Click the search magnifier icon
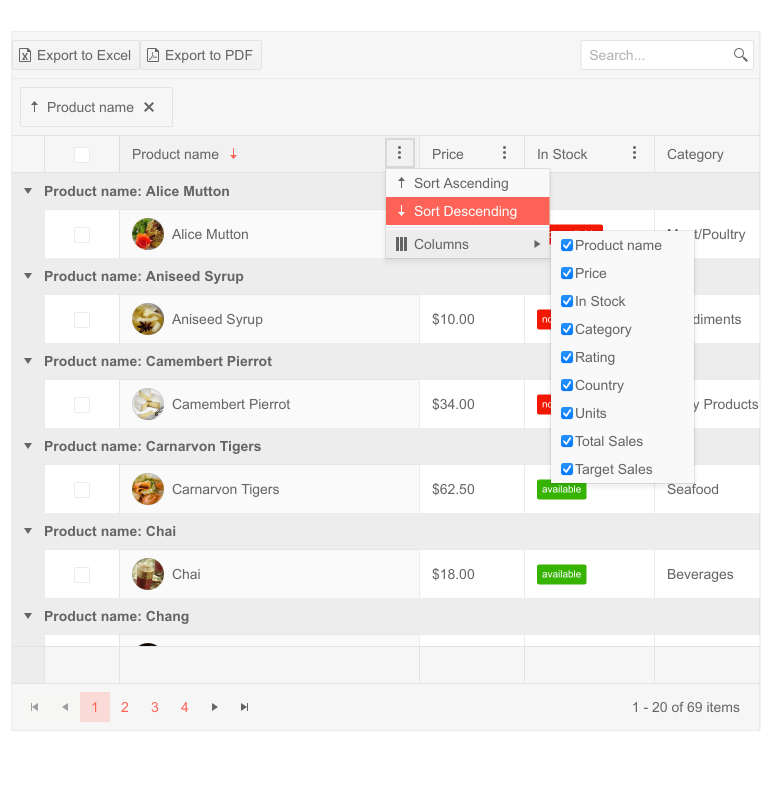The image size is (770, 791). (740, 55)
